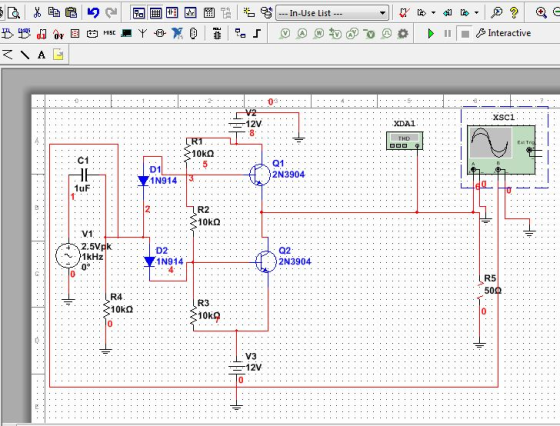This screenshot has height=426, width=560.
Task: Select the V1 AC voltage source
Action: (68, 256)
